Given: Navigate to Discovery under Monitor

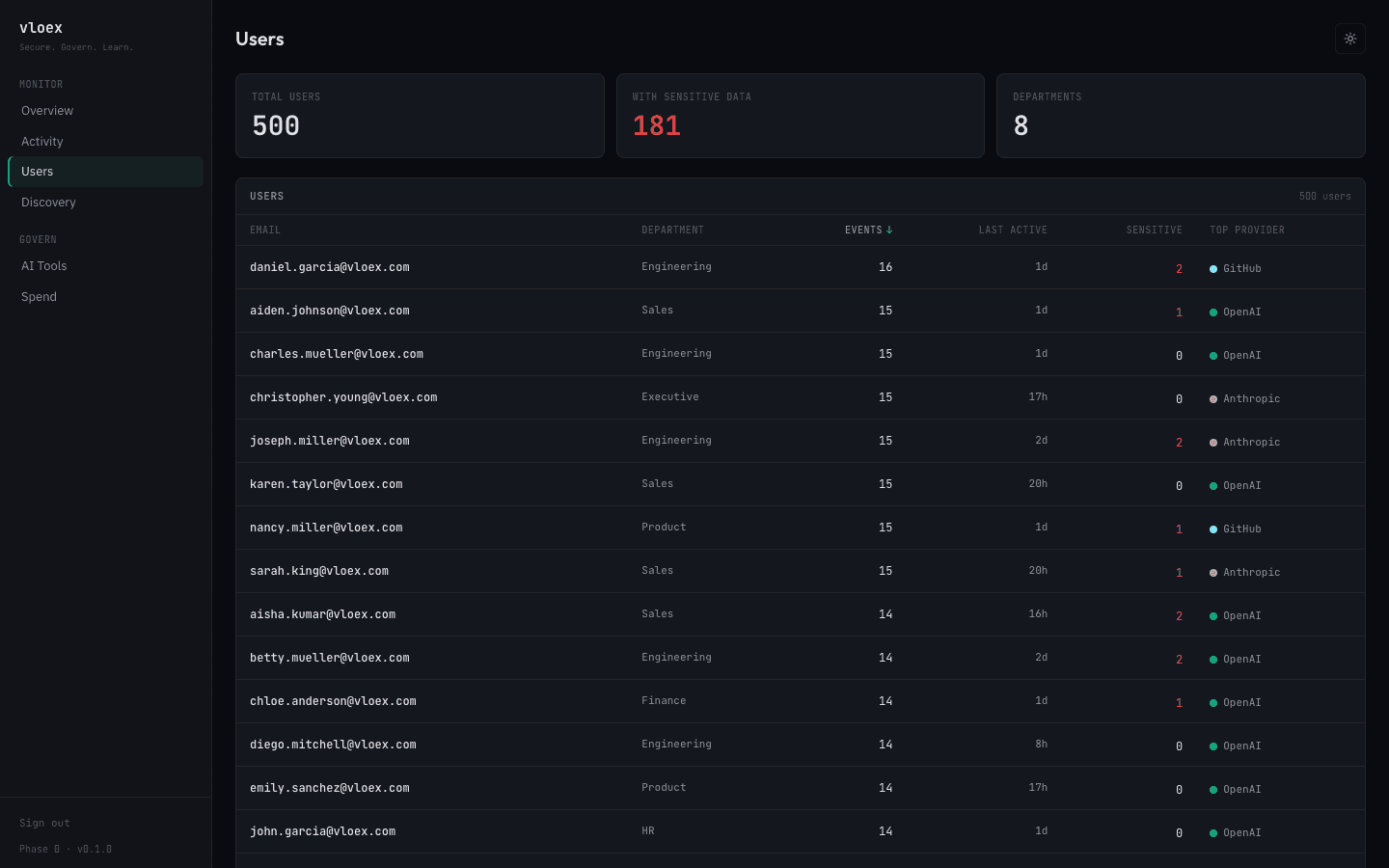Looking at the screenshot, I should [48, 202].
